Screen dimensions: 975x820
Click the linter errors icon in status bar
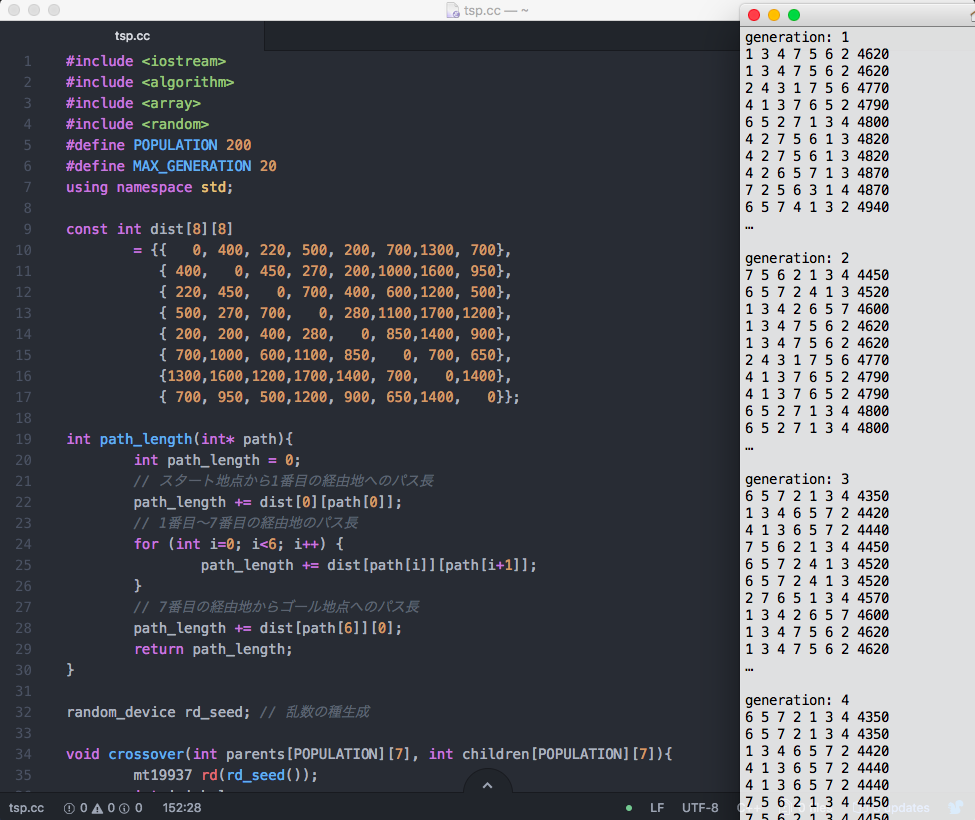69,808
